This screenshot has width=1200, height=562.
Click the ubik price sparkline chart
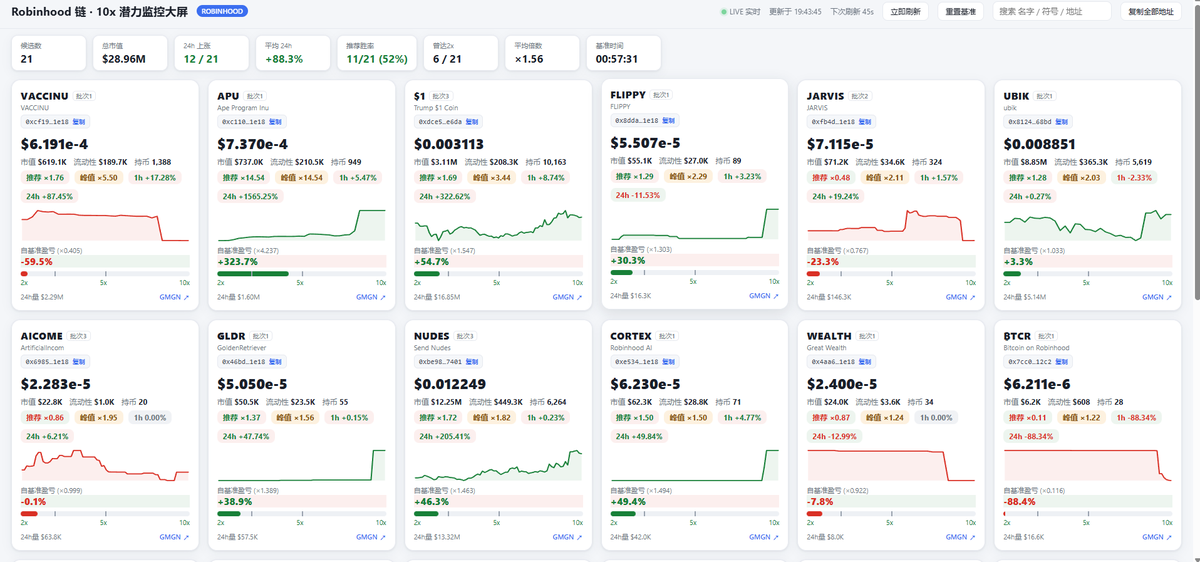click(x=1087, y=225)
